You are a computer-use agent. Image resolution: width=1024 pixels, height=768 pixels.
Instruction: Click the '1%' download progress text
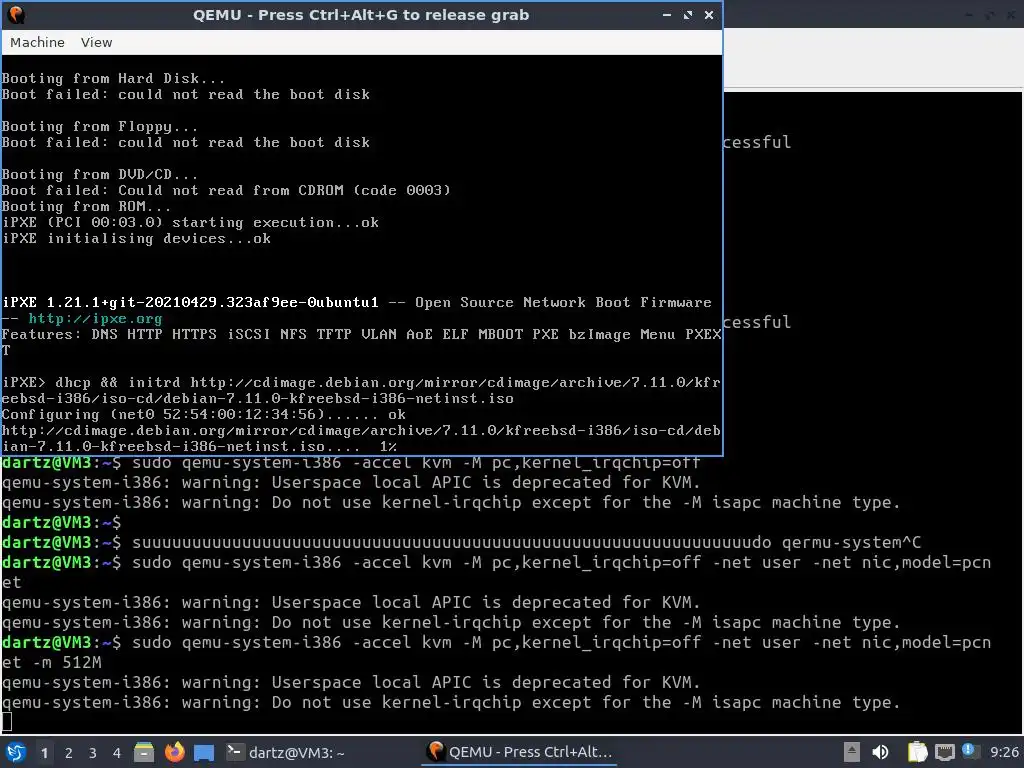pyautogui.click(x=389, y=447)
